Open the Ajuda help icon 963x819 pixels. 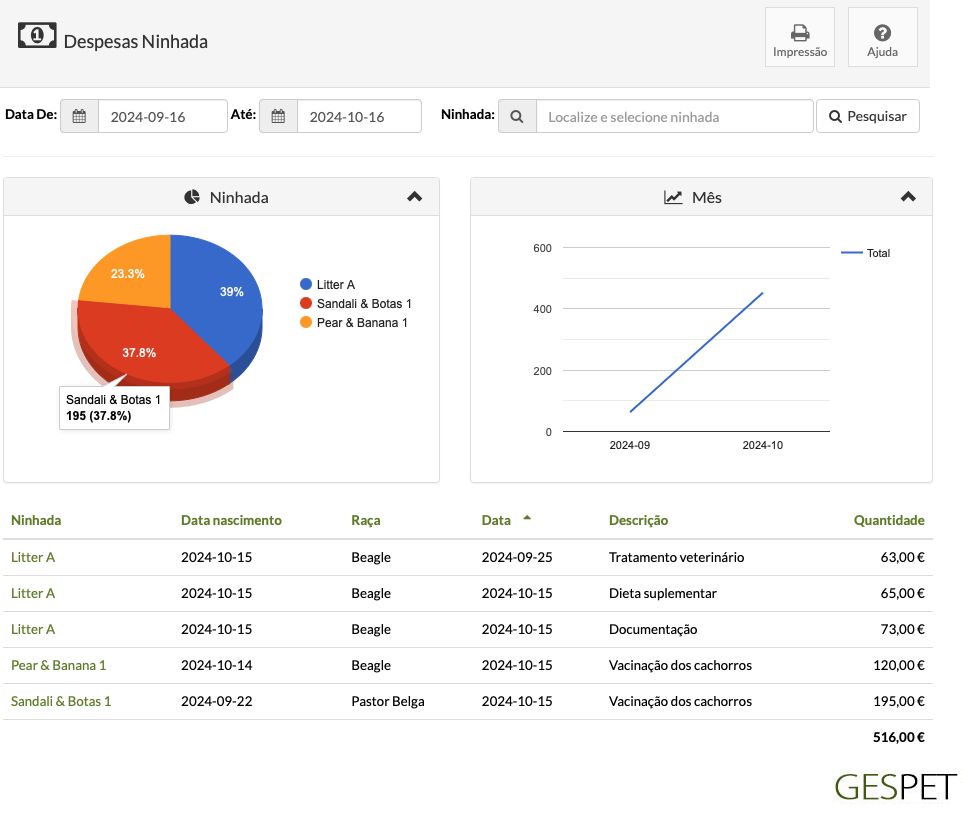click(883, 33)
